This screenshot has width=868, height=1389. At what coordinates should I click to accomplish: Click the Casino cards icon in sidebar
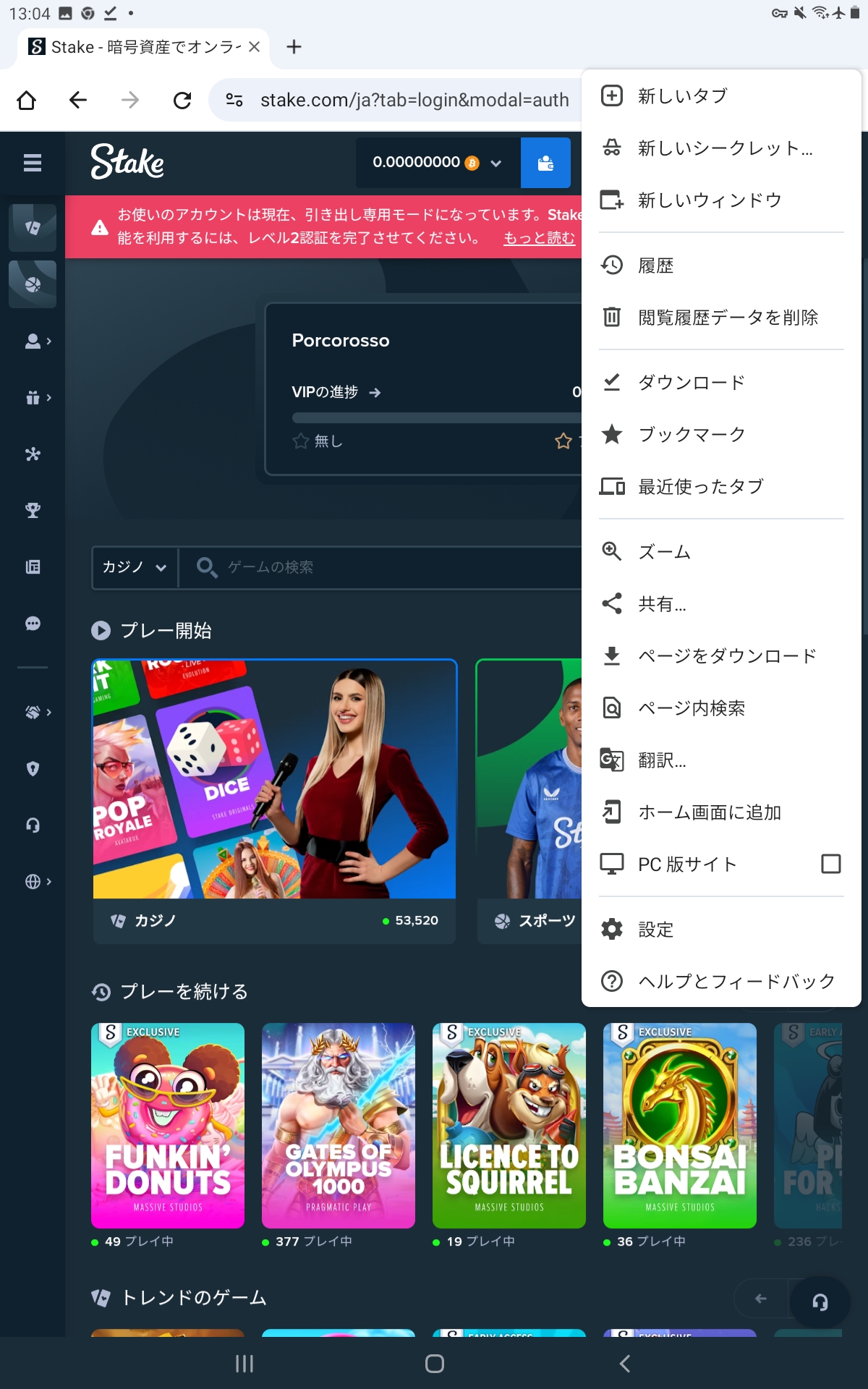(x=33, y=227)
